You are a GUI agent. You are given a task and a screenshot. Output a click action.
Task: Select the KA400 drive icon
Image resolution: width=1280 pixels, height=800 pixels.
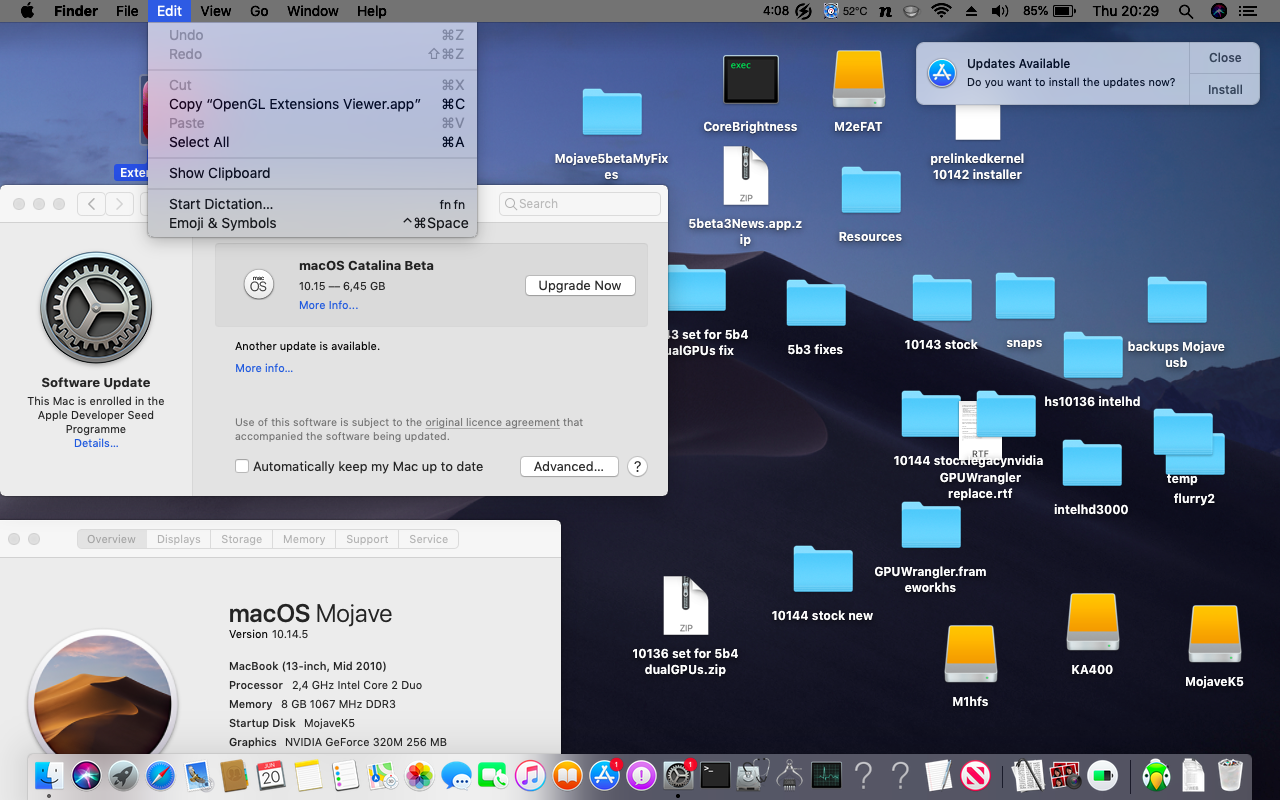pos(1092,622)
